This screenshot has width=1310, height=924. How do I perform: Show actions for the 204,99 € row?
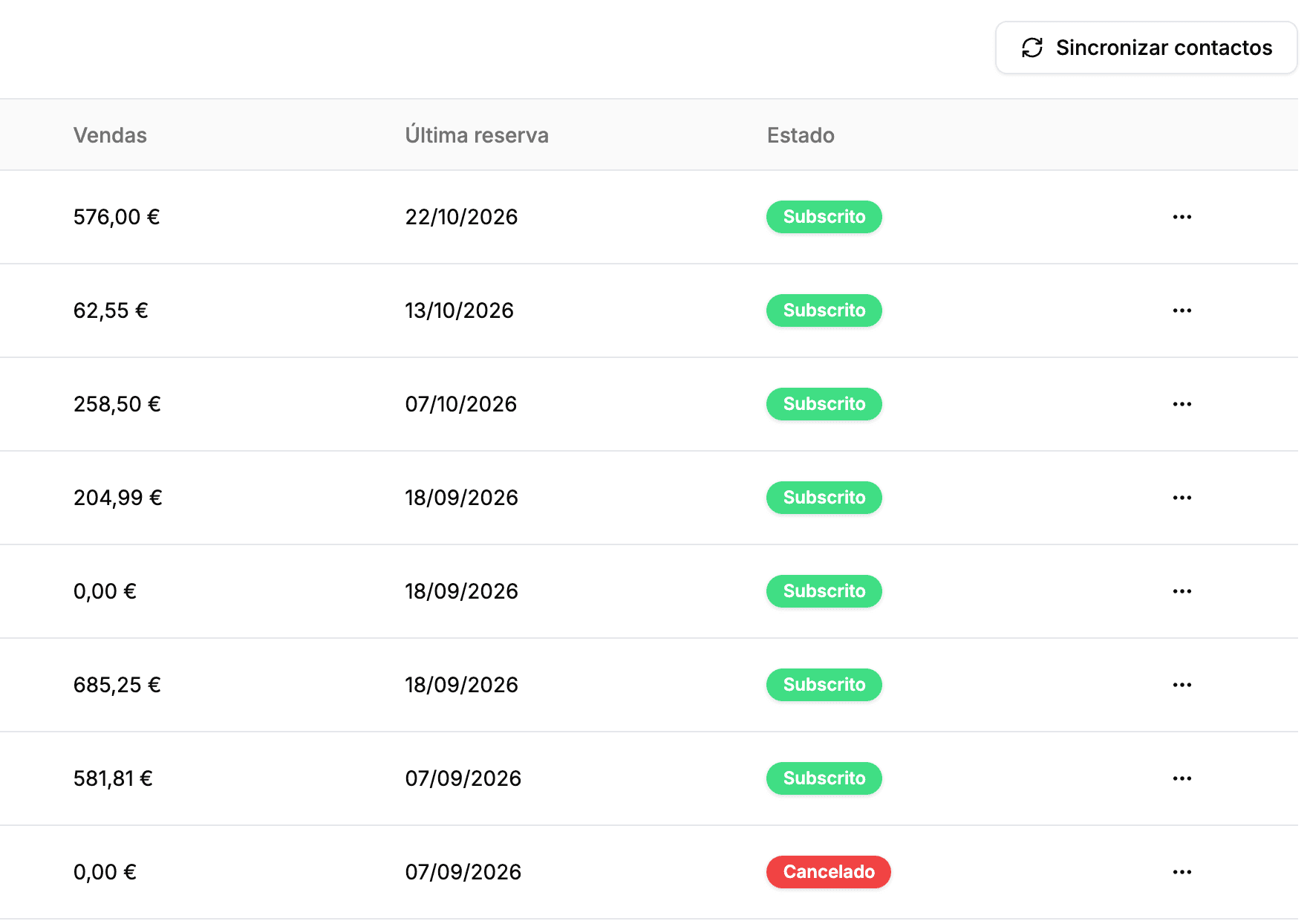(x=1182, y=498)
